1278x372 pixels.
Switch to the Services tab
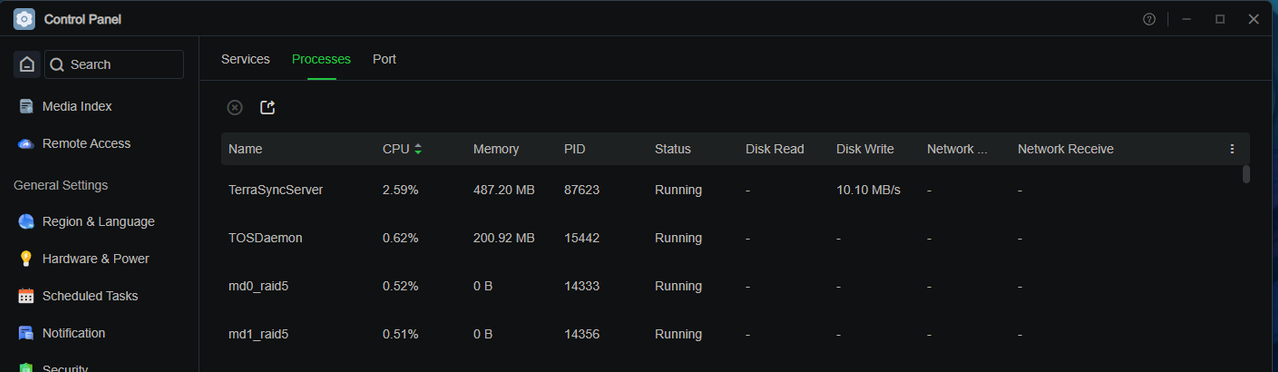pos(245,59)
